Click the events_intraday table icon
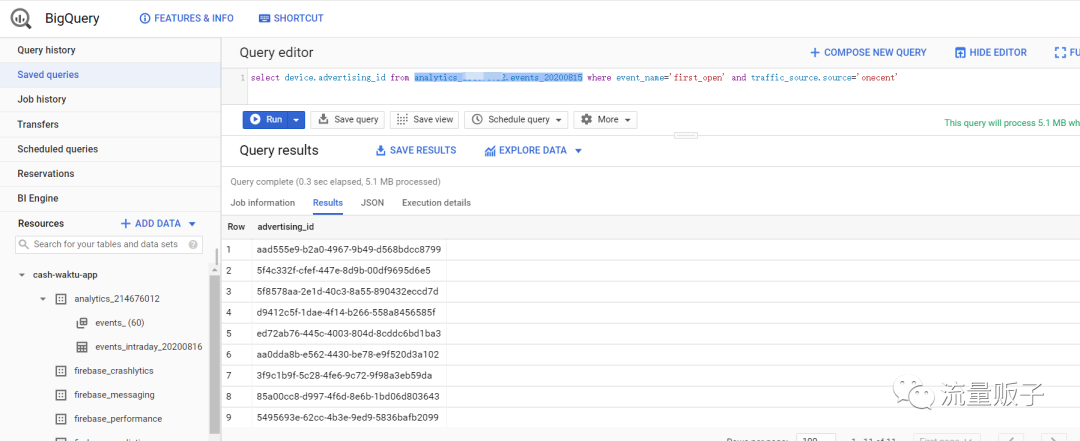 click(82, 347)
